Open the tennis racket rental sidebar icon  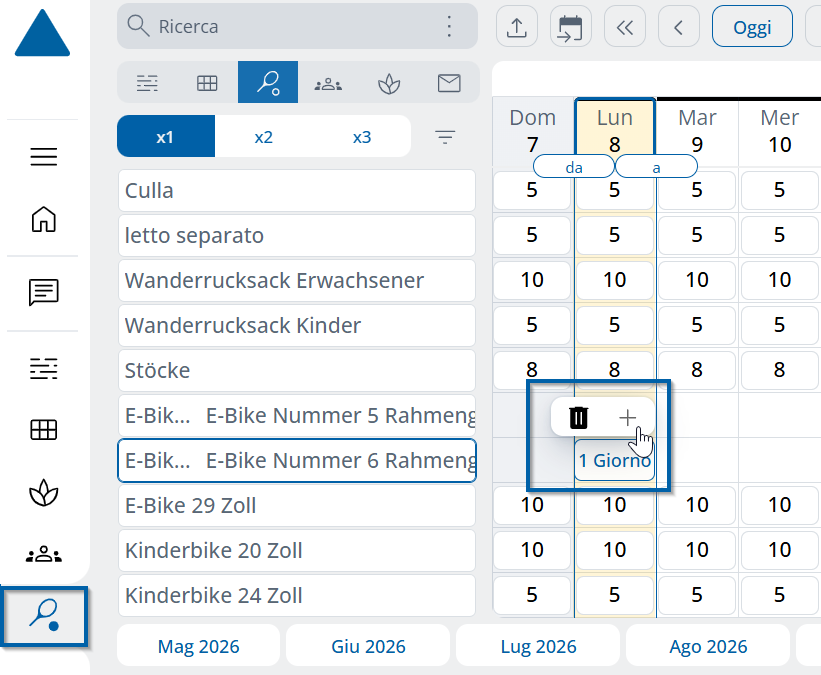(44, 616)
